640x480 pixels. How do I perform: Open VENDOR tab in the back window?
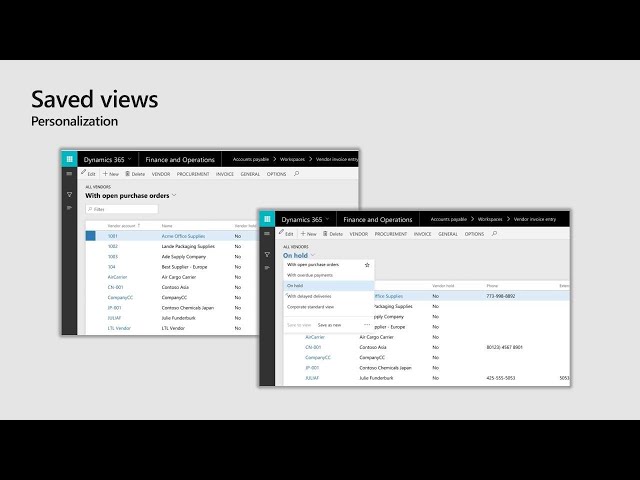click(161, 174)
